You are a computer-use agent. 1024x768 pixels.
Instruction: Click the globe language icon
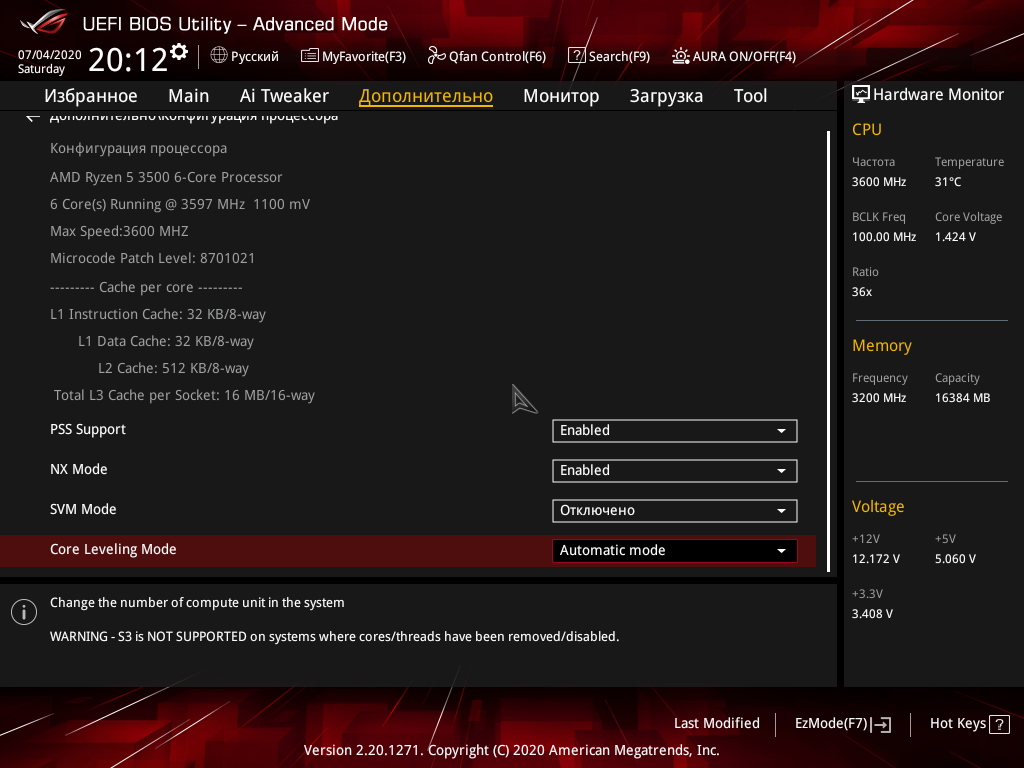[219, 56]
